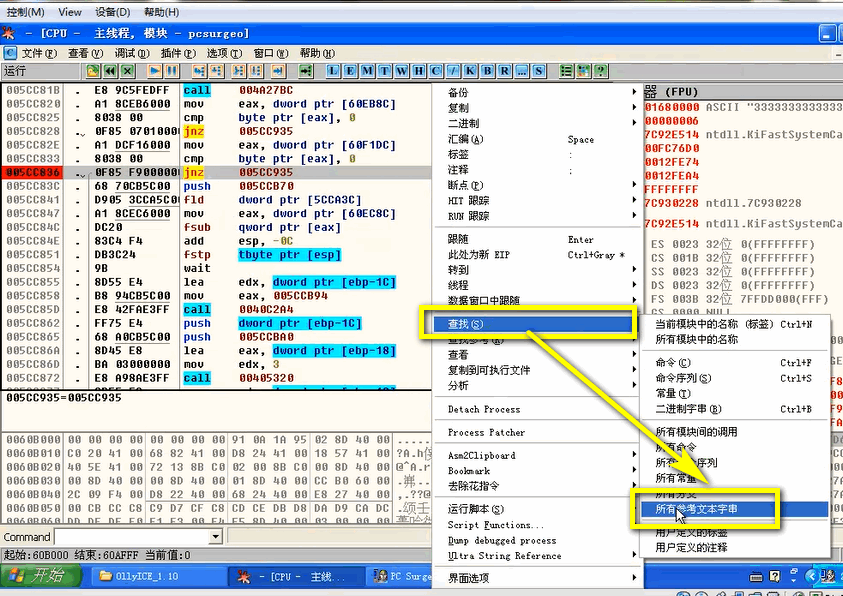Click the help question mark toolbar icon
Screen dimensions: 843x596
(x=601, y=71)
